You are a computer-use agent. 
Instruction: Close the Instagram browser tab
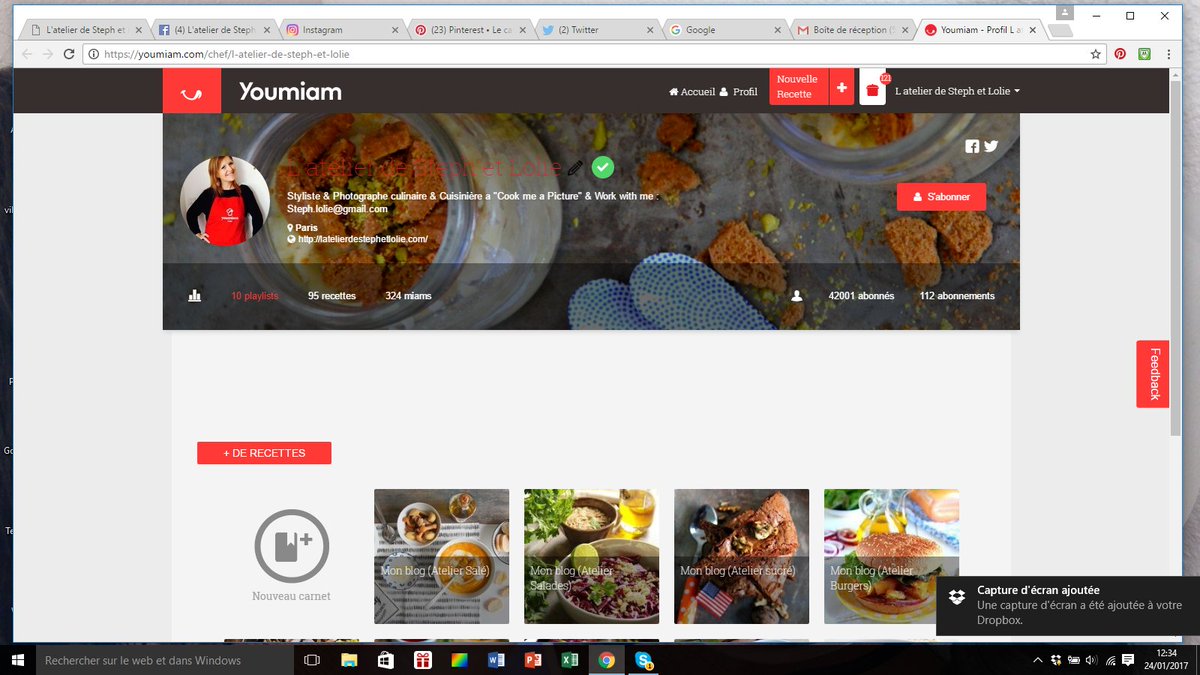coord(395,30)
